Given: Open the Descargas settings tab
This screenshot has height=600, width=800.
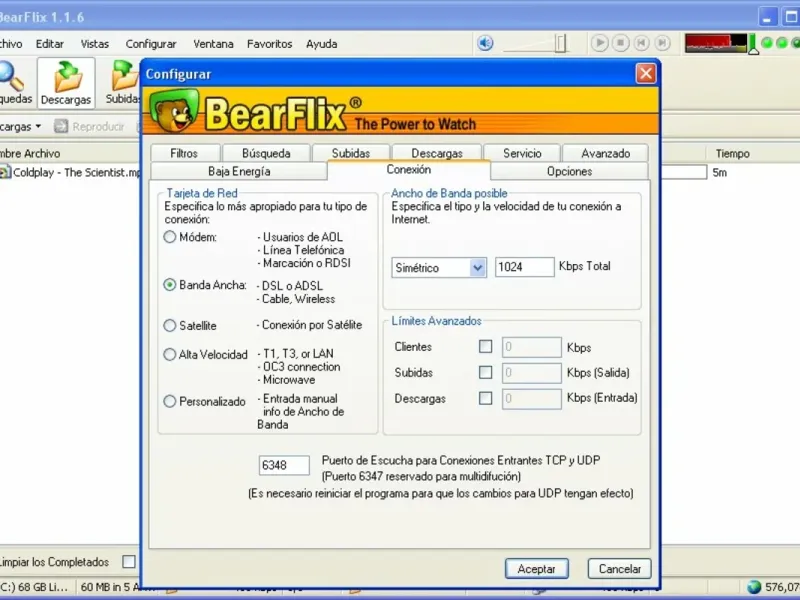Looking at the screenshot, I should coord(437,153).
